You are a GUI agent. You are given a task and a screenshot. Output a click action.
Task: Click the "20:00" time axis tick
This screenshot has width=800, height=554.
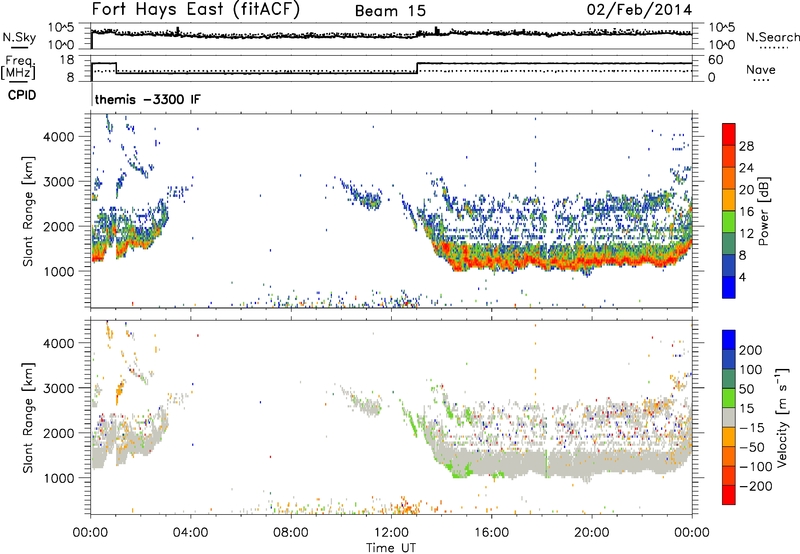(591, 533)
